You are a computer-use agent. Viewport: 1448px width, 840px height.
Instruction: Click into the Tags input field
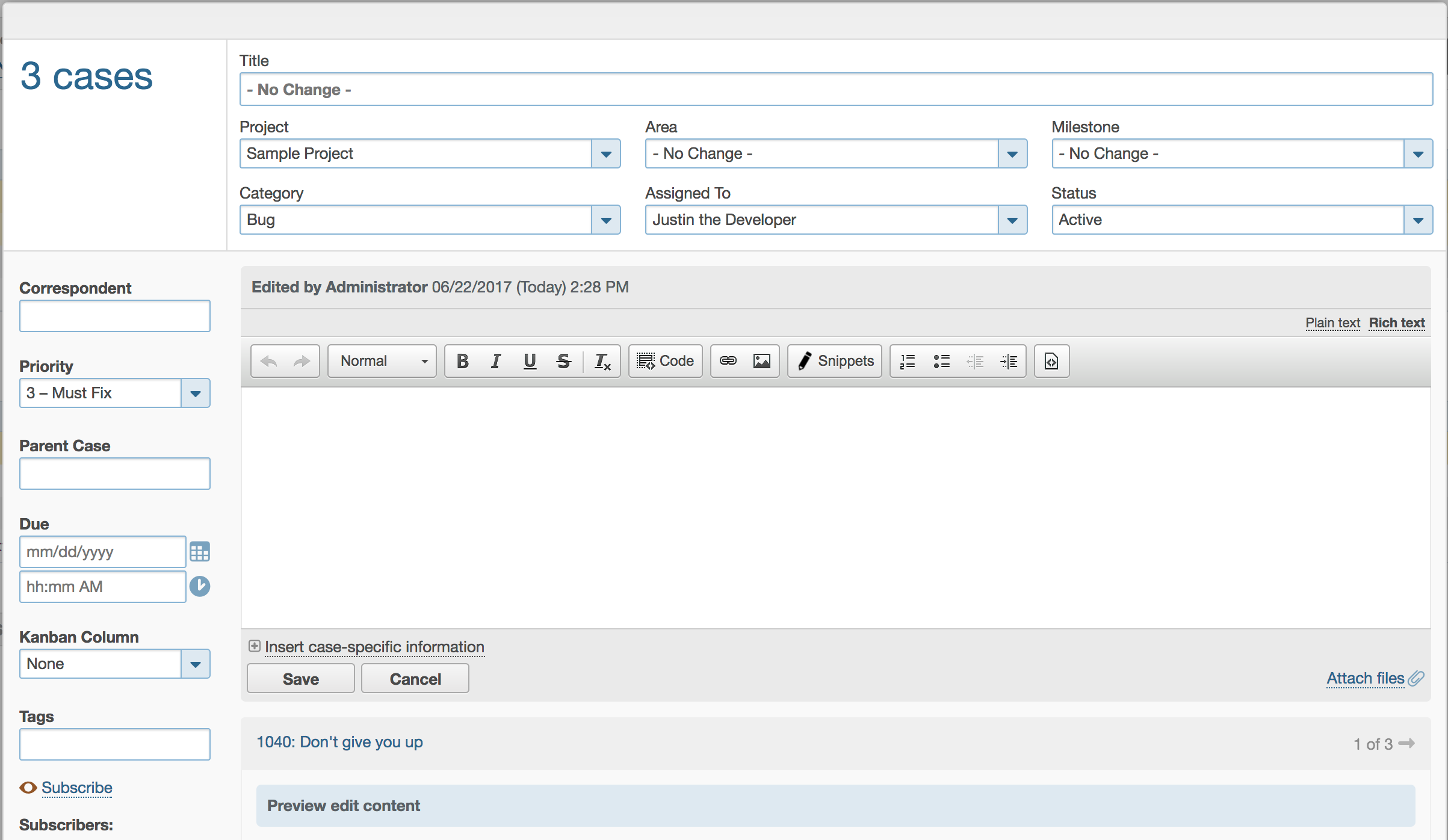tap(115, 744)
